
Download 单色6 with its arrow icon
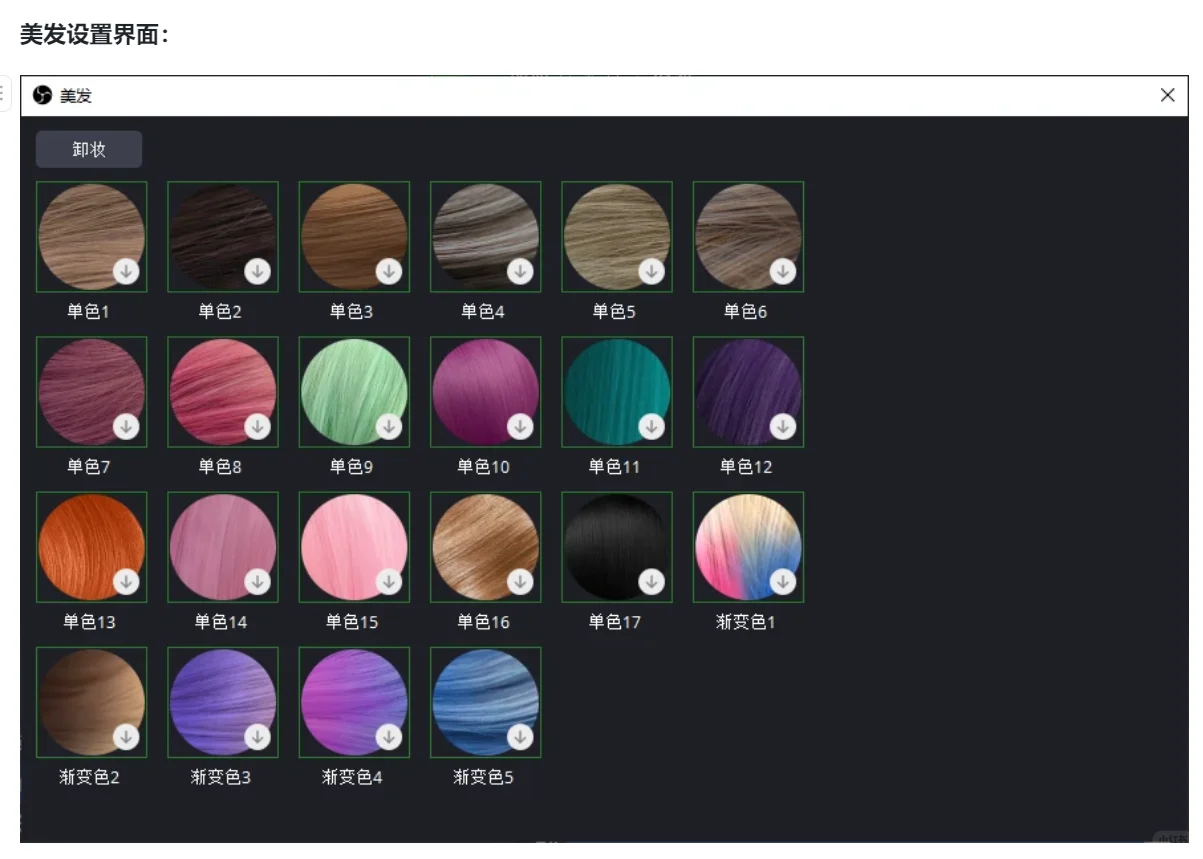[783, 271]
